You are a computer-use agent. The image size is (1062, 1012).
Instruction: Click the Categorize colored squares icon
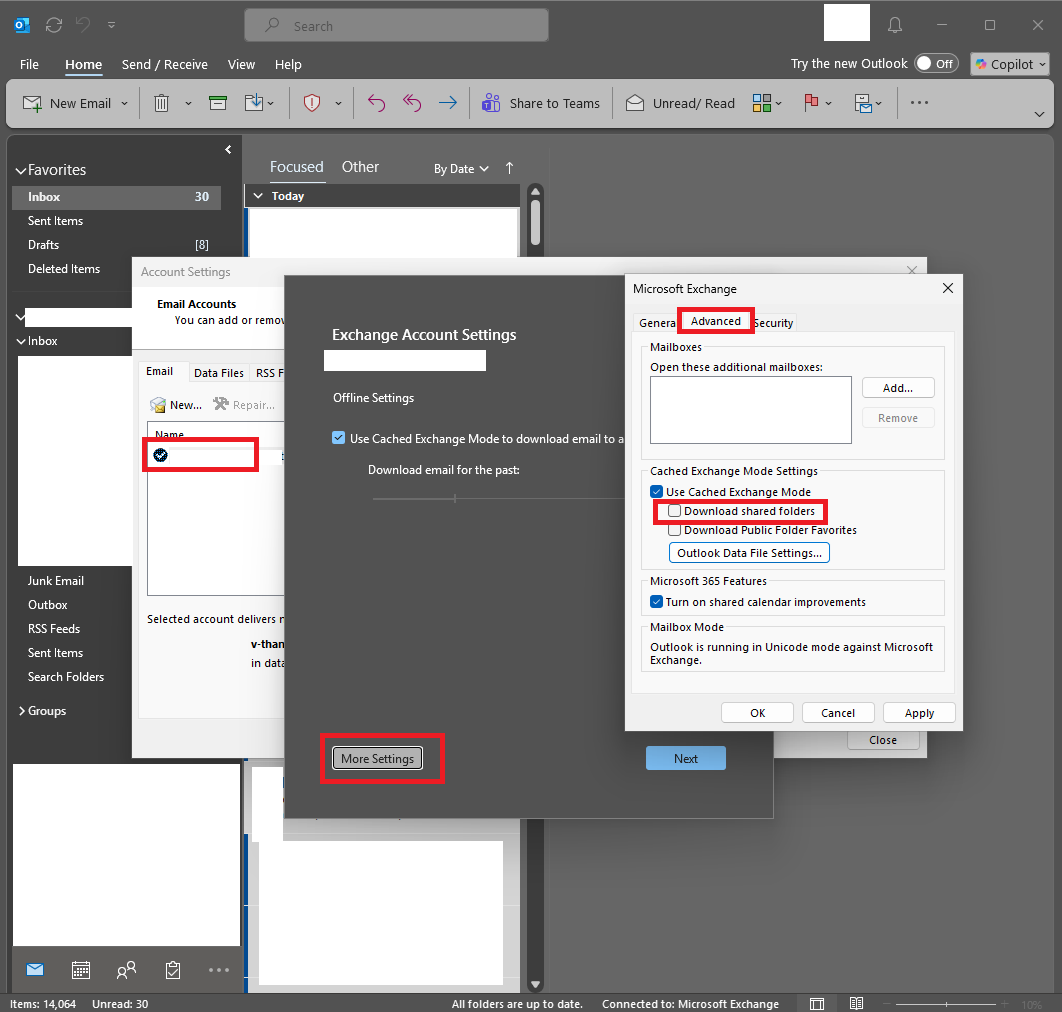coord(762,103)
